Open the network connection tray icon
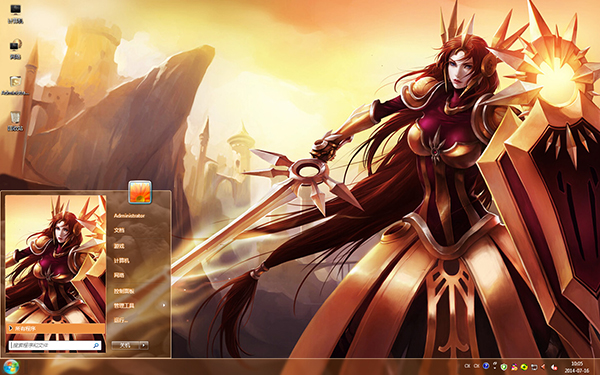Image resolution: width=600 pixels, height=375 pixels. pyautogui.click(x=534, y=367)
